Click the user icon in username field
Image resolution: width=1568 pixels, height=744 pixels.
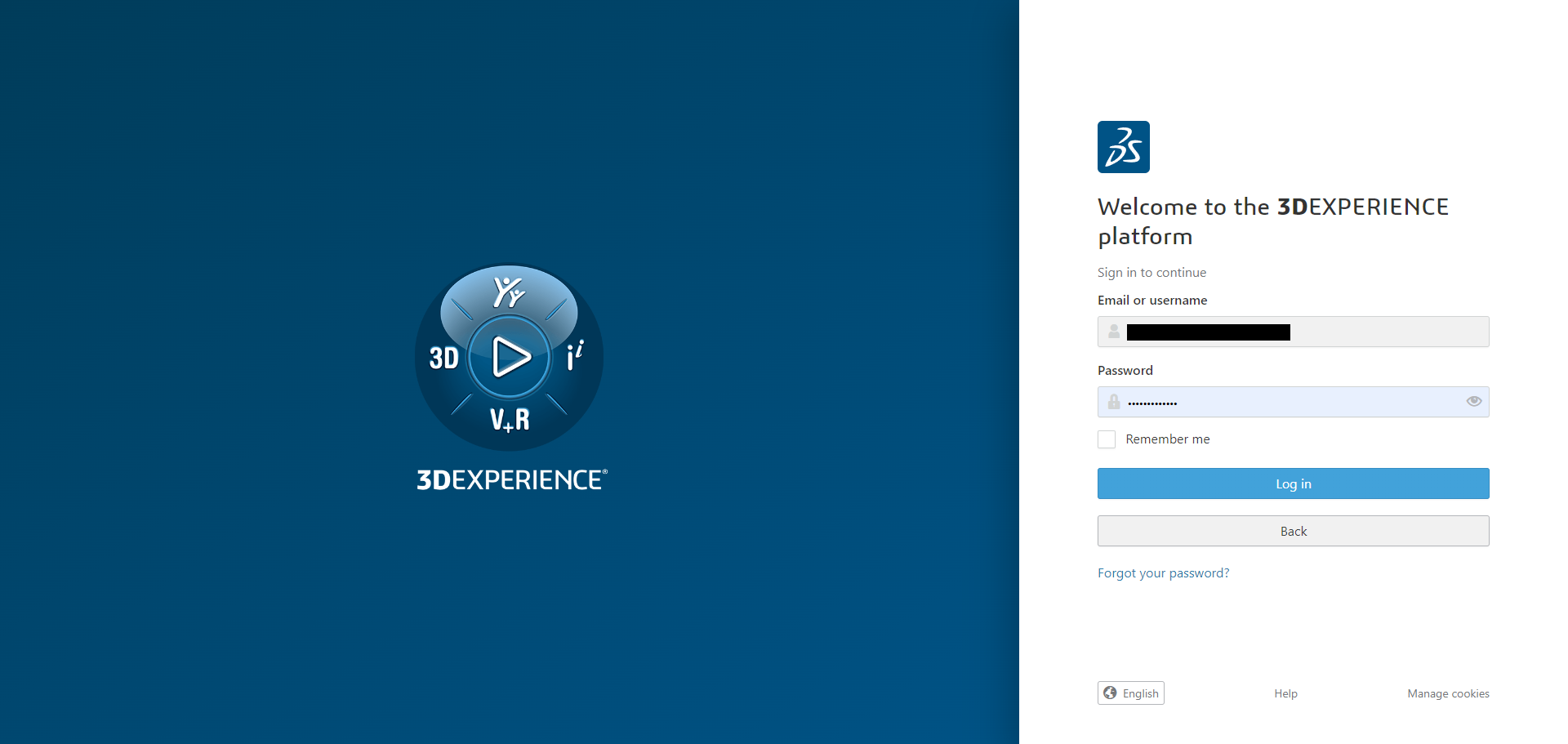click(x=1114, y=332)
